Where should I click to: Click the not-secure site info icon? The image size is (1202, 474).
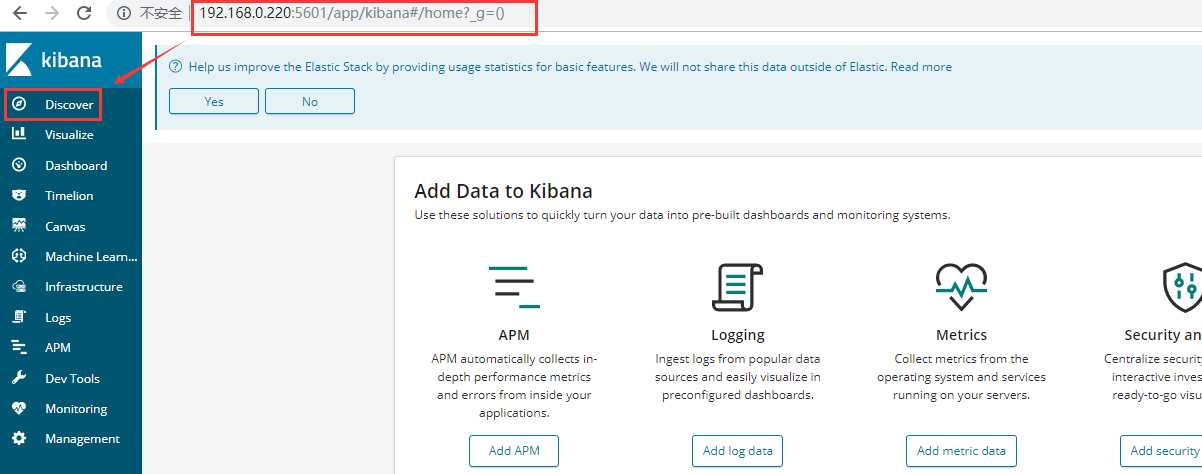tap(124, 13)
